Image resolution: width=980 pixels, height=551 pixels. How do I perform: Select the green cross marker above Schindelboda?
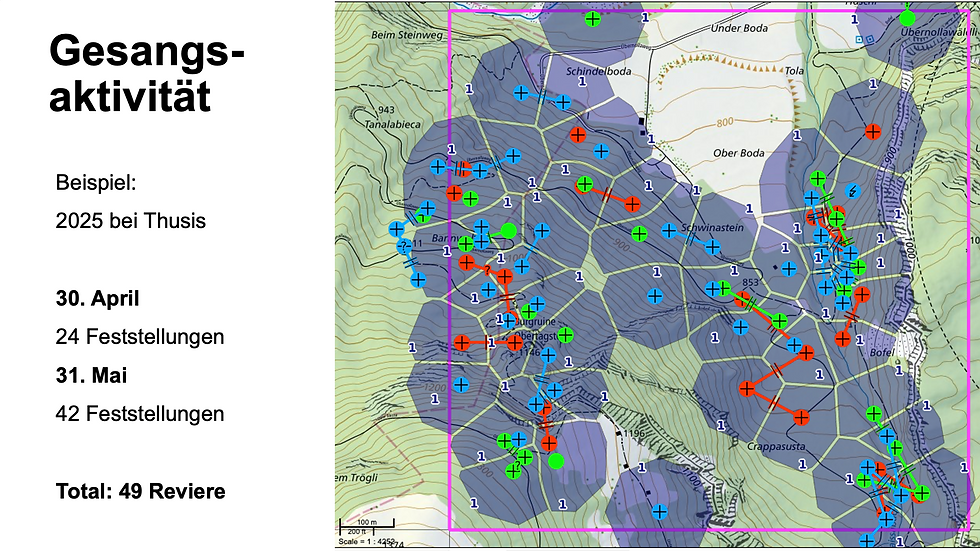(592, 19)
